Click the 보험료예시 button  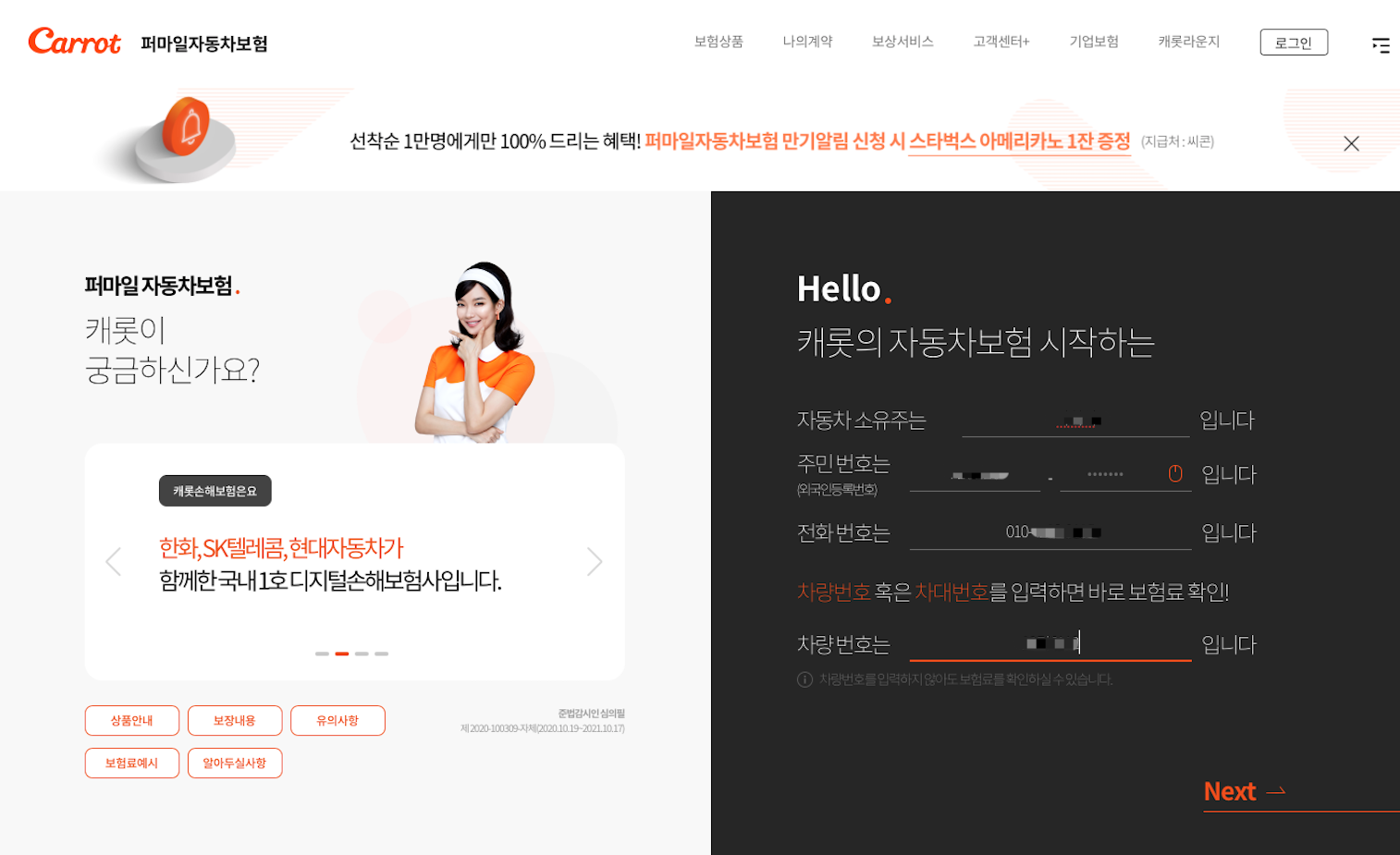pyautogui.click(x=131, y=763)
